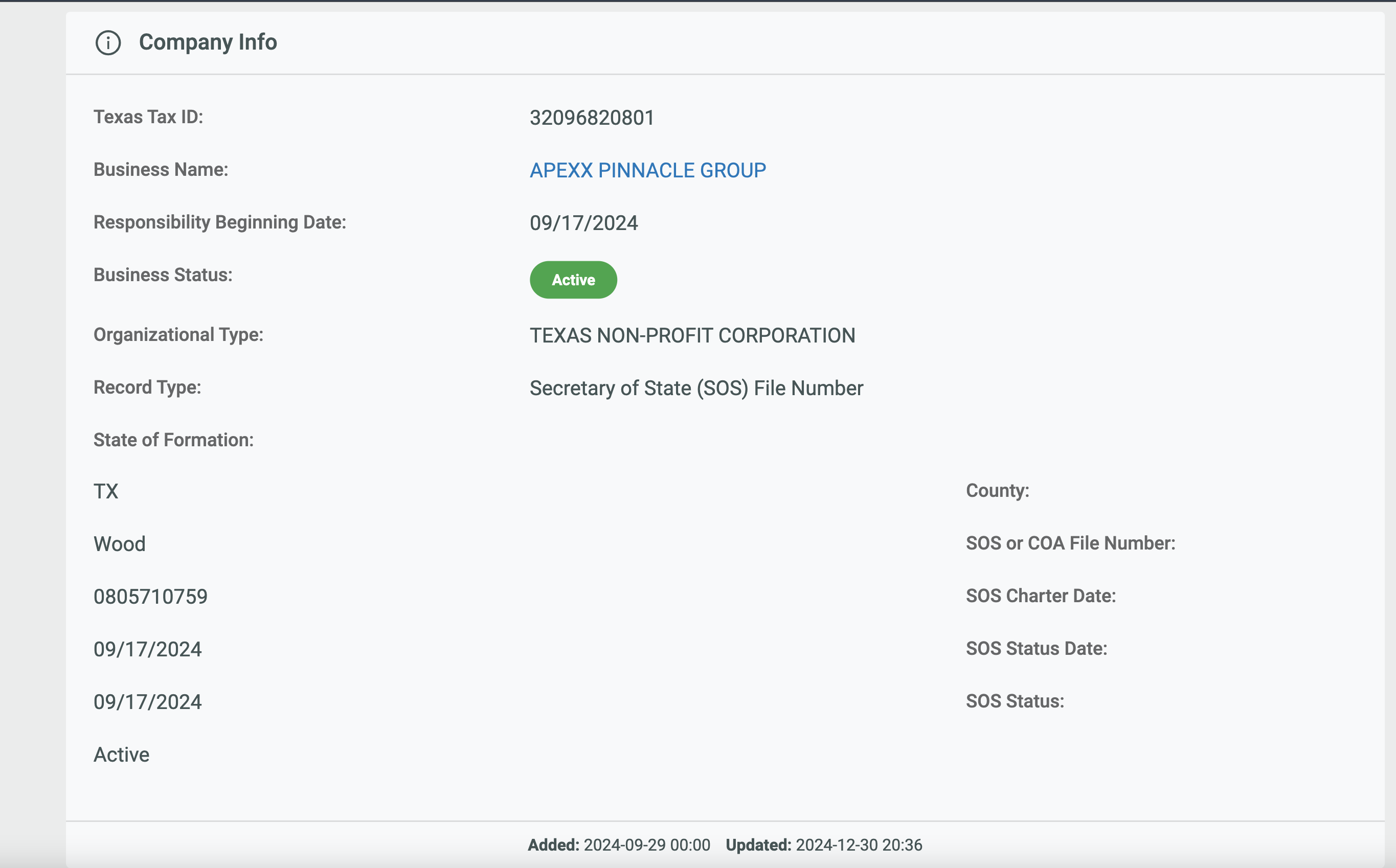Click the Texas Tax ID label

click(x=148, y=117)
